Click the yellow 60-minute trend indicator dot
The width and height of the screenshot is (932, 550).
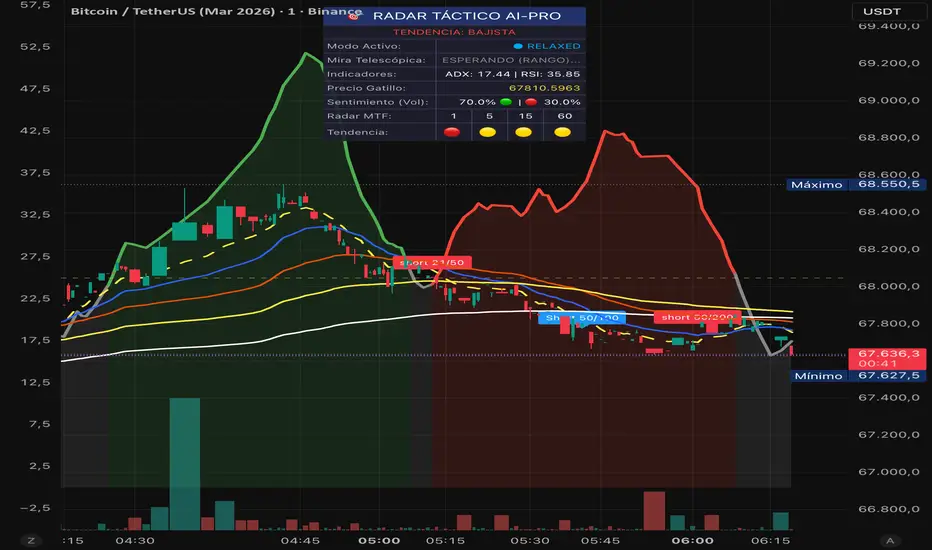[562, 132]
